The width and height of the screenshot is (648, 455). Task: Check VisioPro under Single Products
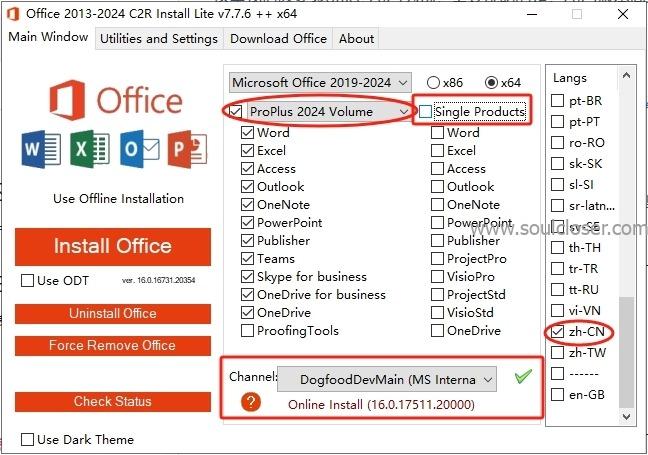click(x=437, y=277)
